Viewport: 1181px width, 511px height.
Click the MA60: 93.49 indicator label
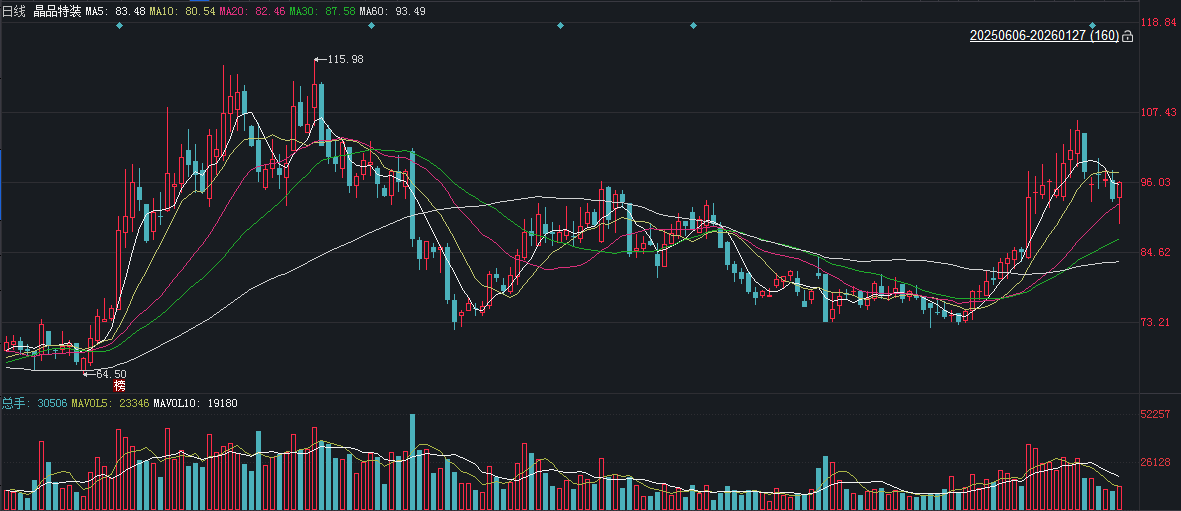click(x=392, y=10)
